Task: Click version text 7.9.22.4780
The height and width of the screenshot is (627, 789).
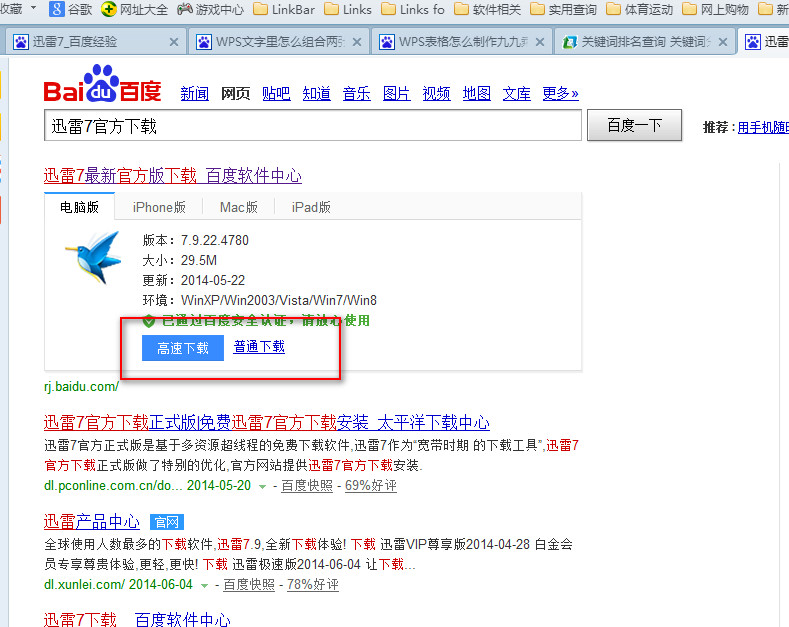Action: [x=215, y=241]
